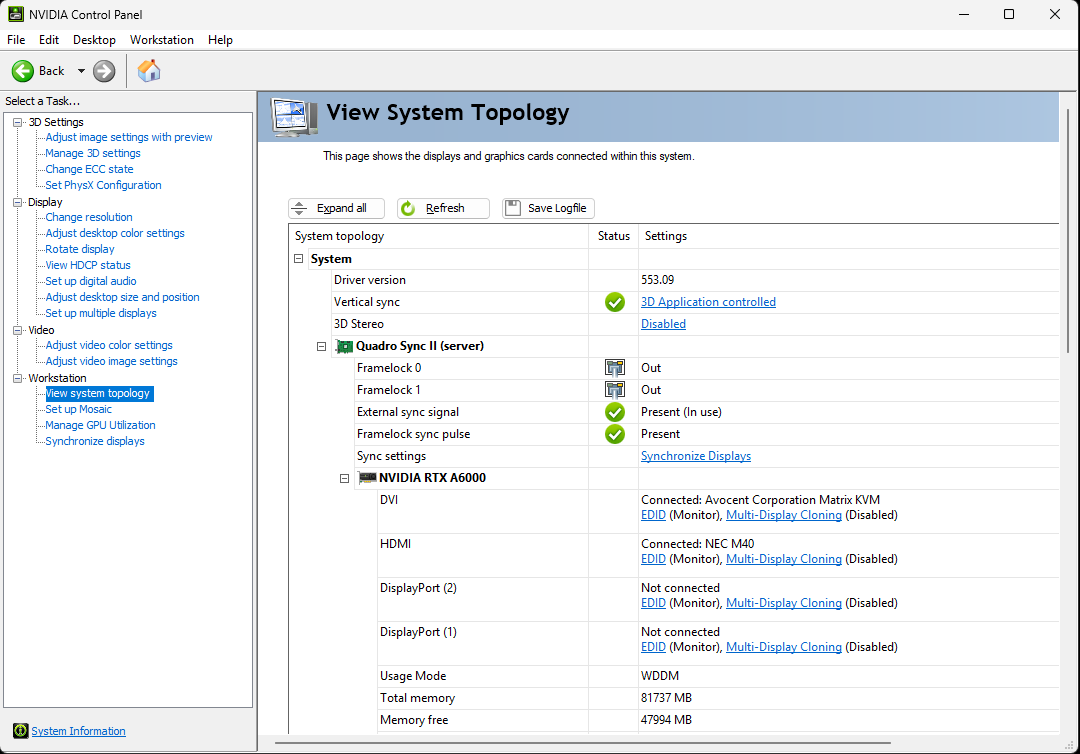Select Change resolution task
The width and height of the screenshot is (1080, 754).
click(x=89, y=217)
